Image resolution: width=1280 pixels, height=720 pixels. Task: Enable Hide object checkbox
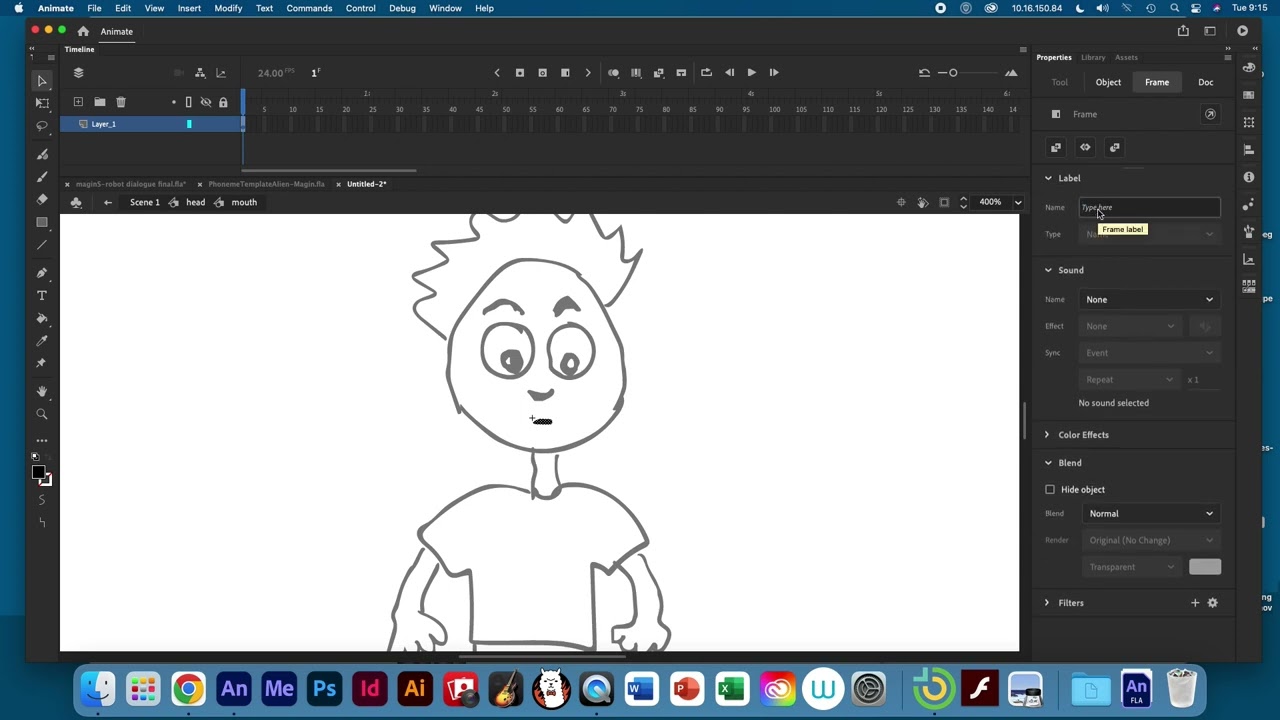[x=1050, y=490]
